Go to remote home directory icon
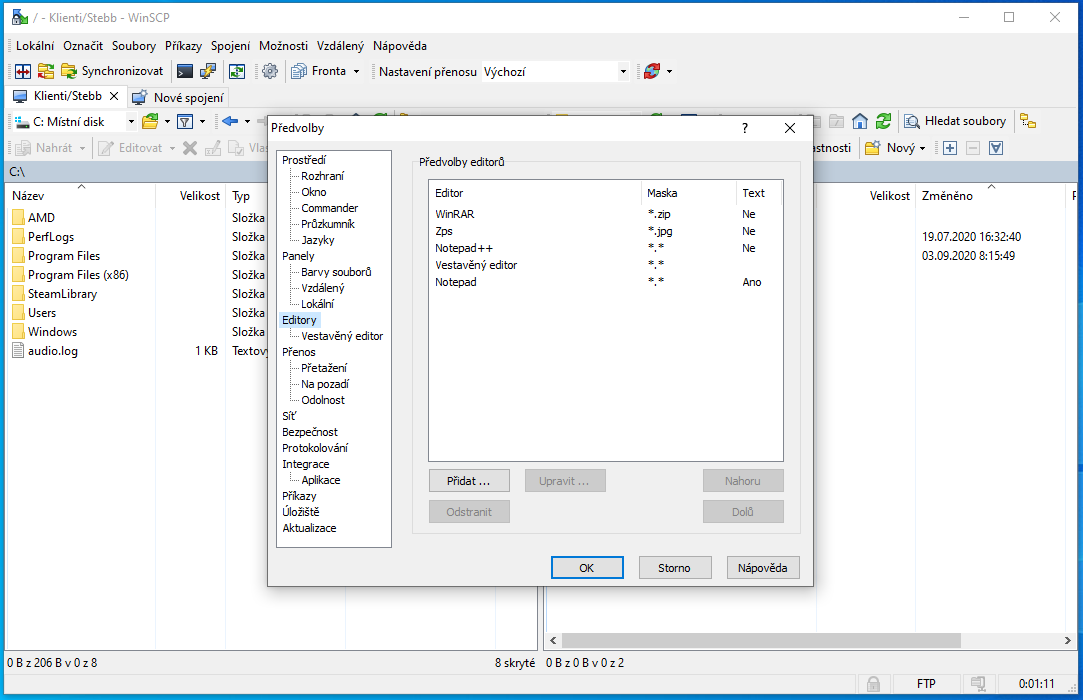 coord(860,121)
